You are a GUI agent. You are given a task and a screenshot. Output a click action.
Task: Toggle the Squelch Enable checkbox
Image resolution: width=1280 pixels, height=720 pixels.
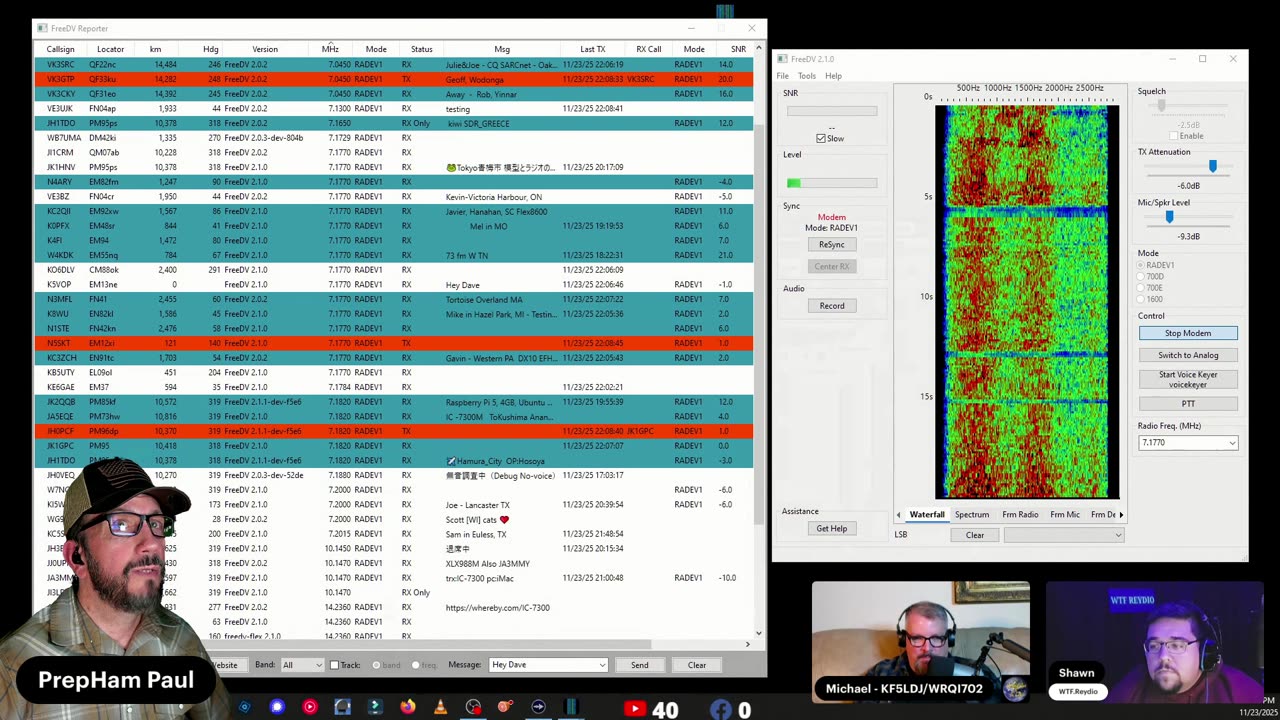click(x=1173, y=136)
